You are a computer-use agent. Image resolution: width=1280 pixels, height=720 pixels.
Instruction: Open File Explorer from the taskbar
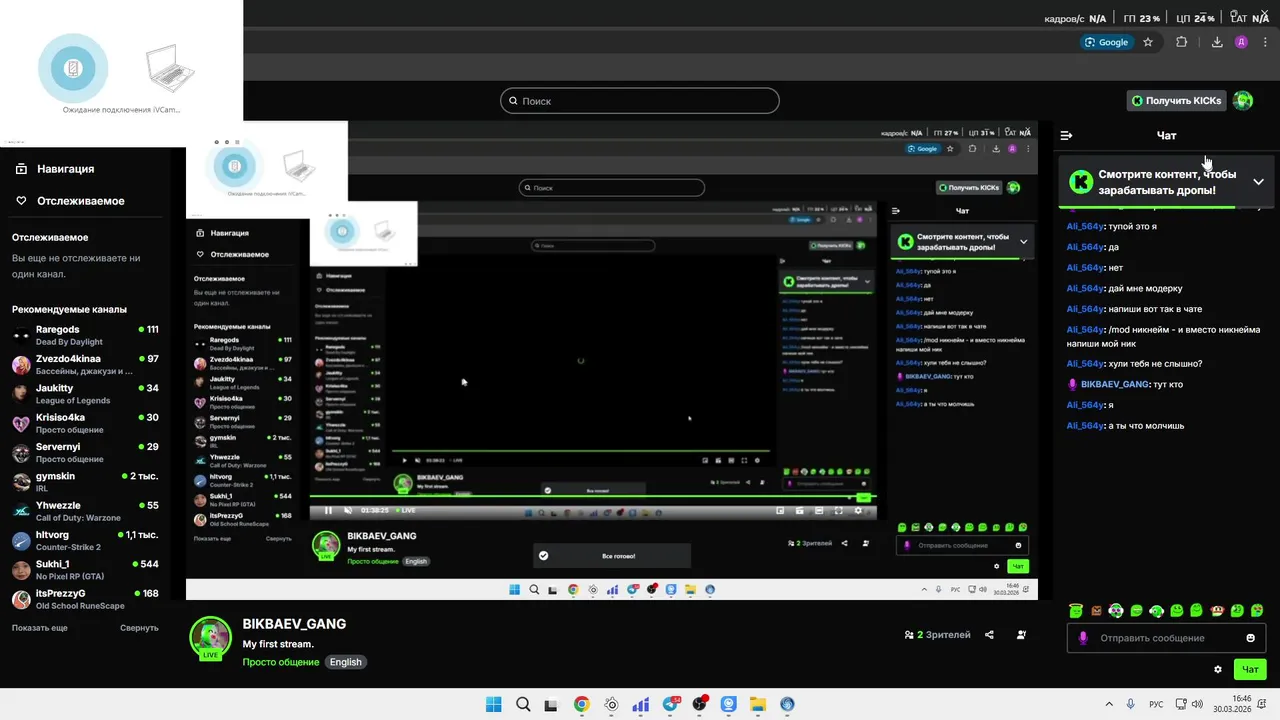coord(758,704)
